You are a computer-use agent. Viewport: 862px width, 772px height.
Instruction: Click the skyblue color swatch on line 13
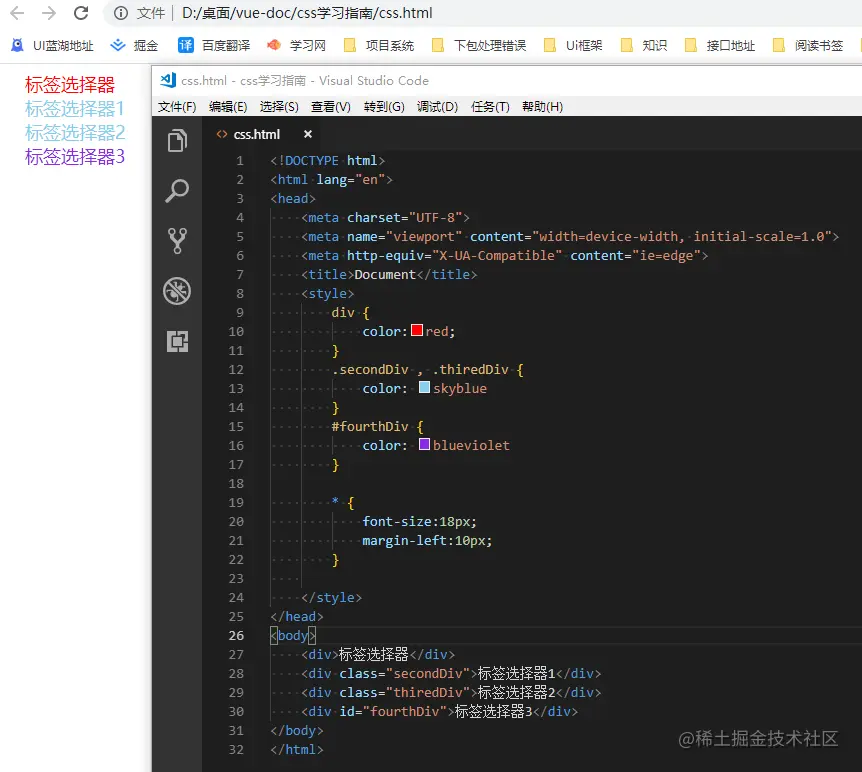tap(424, 388)
